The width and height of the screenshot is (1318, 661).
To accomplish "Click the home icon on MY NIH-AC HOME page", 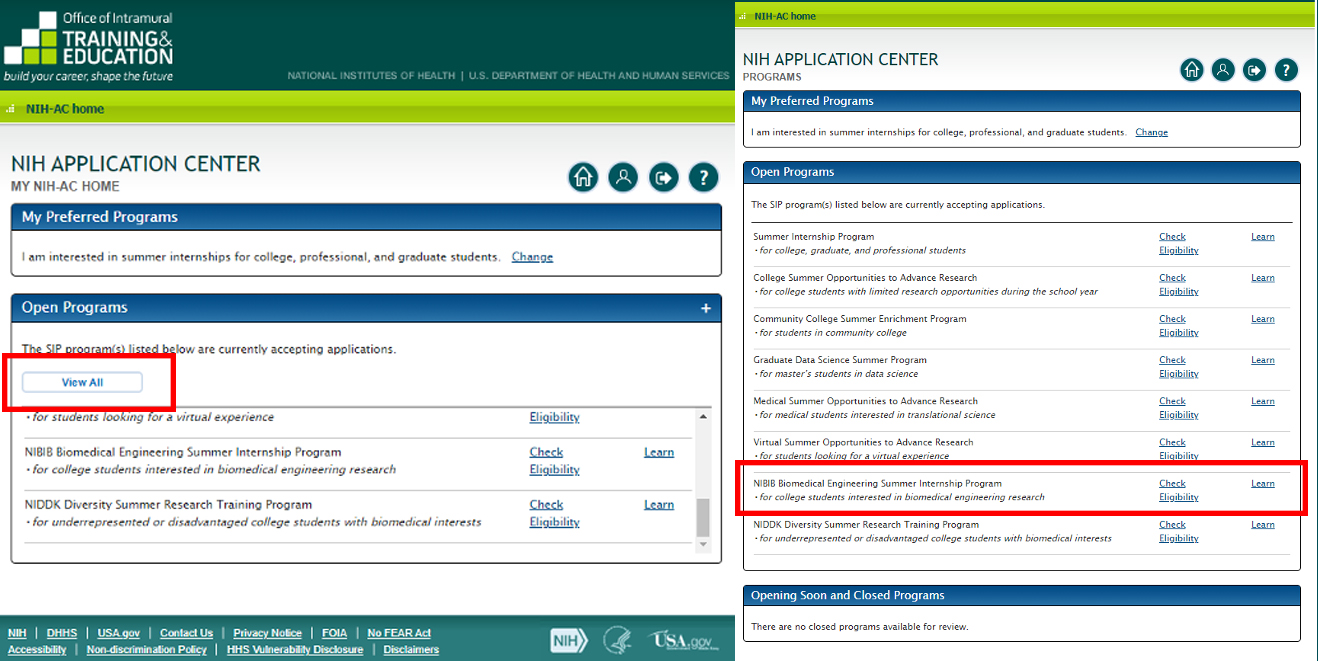I will tap(584, 178).
